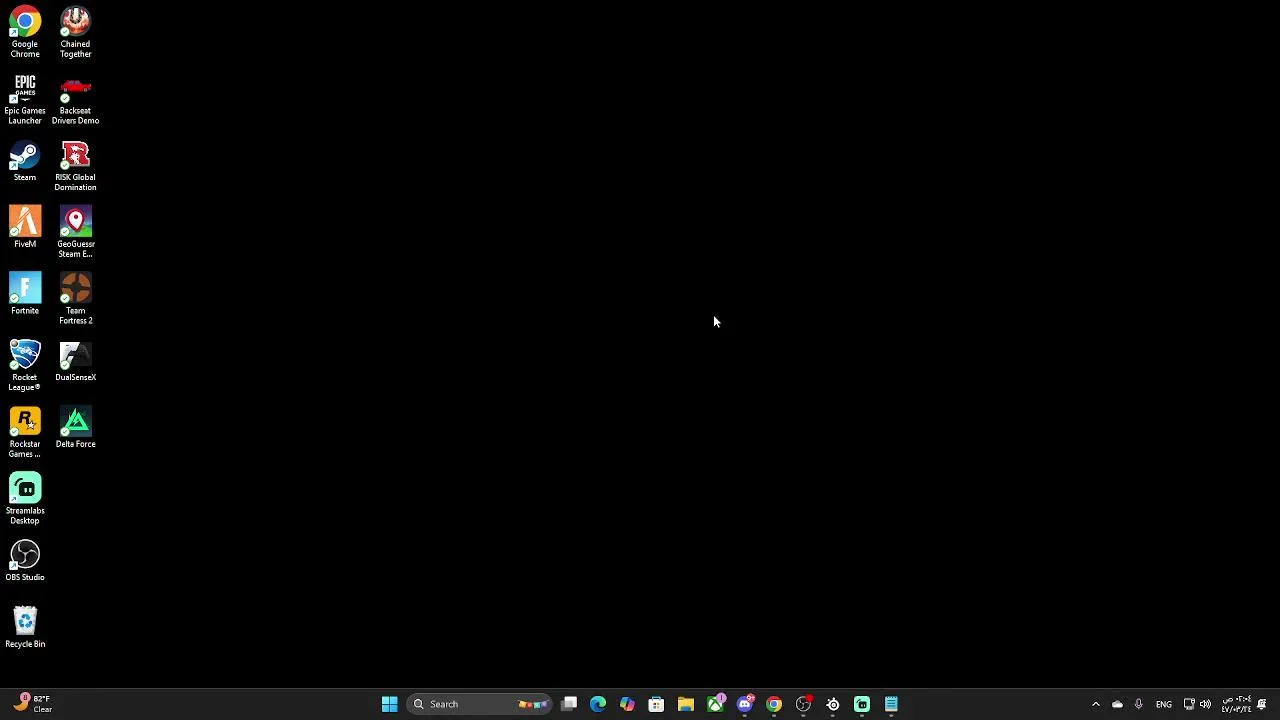
Task: Open Microsoft Store from the taskbar
Action: tap(656, 704)
